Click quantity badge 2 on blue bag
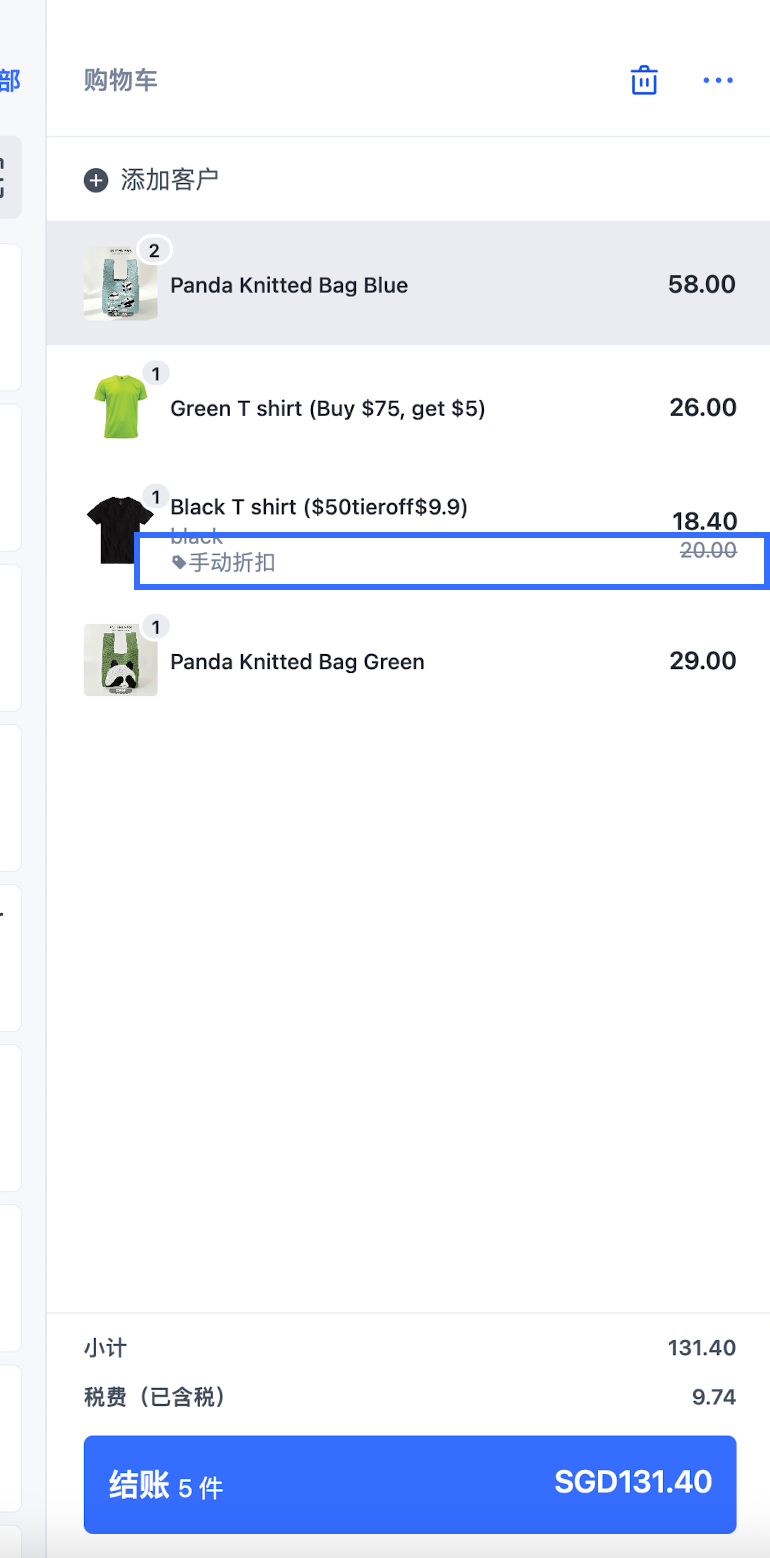770x1558 pixels. (154, 251)
